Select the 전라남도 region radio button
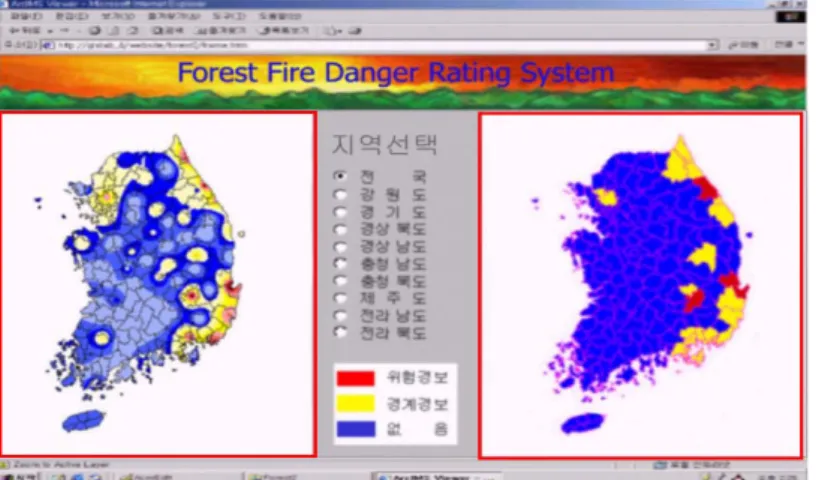This screenshot has width=816, height=480. [340, 315]
